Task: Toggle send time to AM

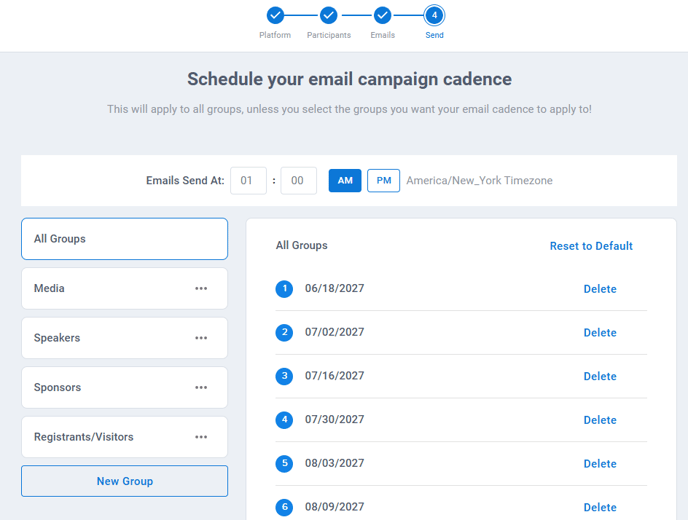Action: pos(345,180)
